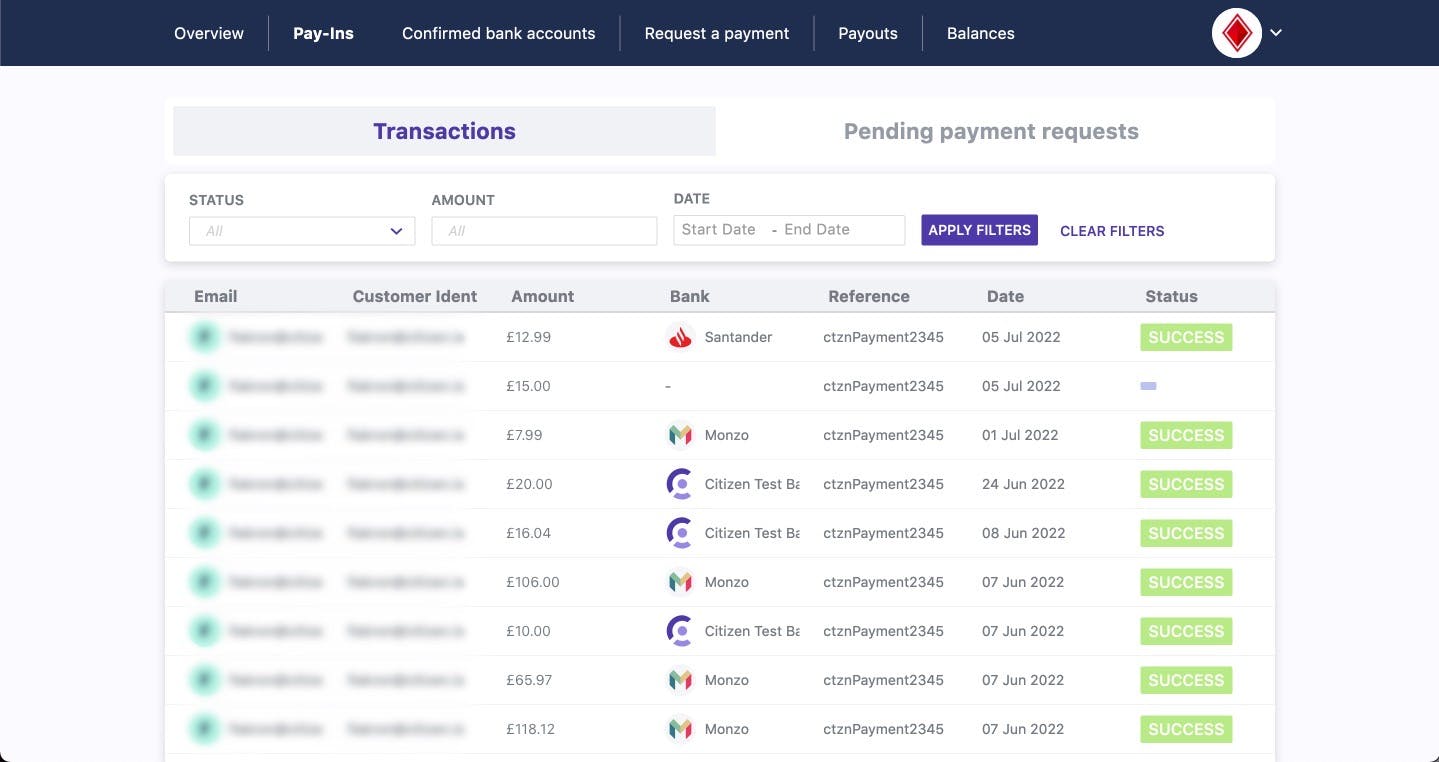Click the Date column header

(x=1005, y=296)
